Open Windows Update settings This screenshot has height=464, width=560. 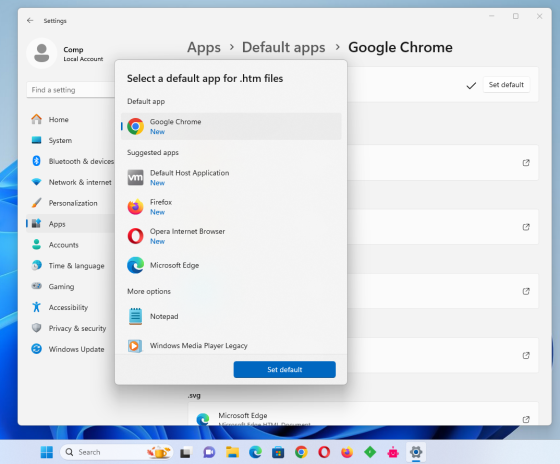tap(70, 349)
